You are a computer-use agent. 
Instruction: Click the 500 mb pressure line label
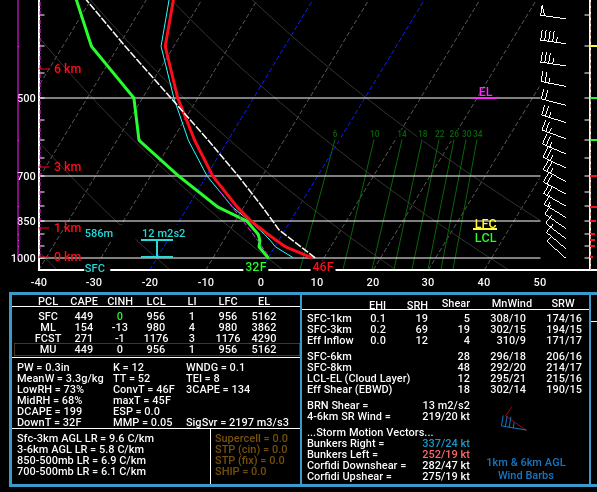pyautogui.click(x=26, y=98)
